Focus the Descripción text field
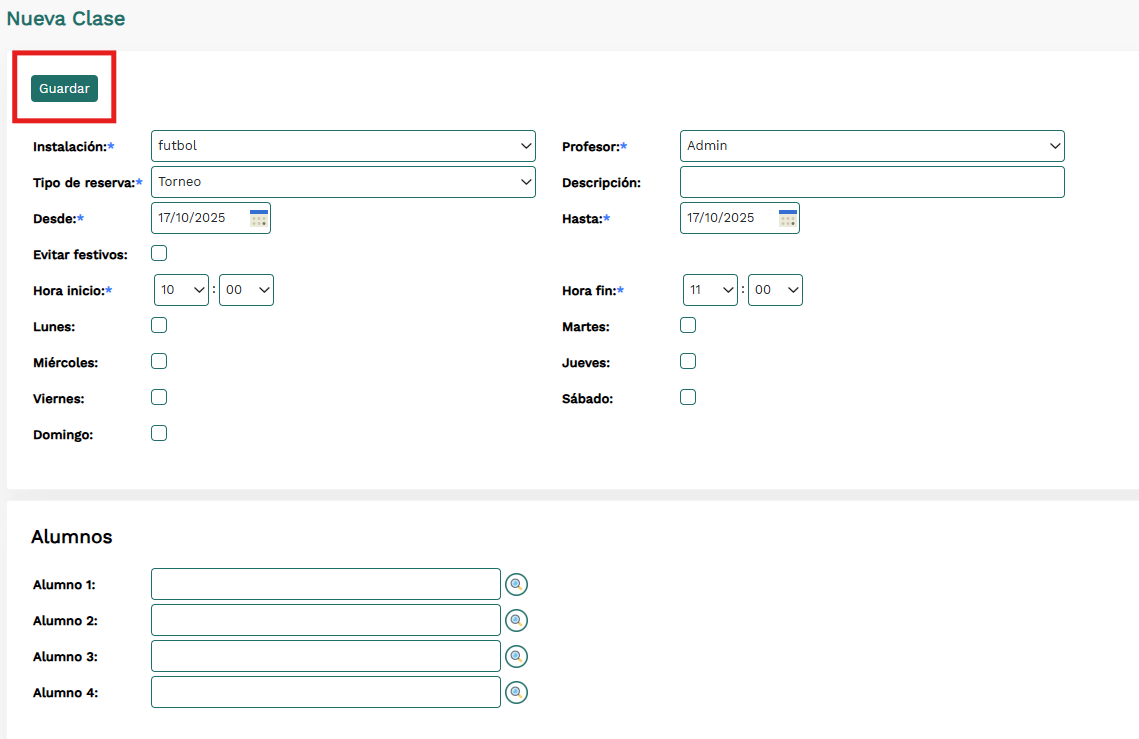This screenshot has width=1139, height=739. (872, 182)
